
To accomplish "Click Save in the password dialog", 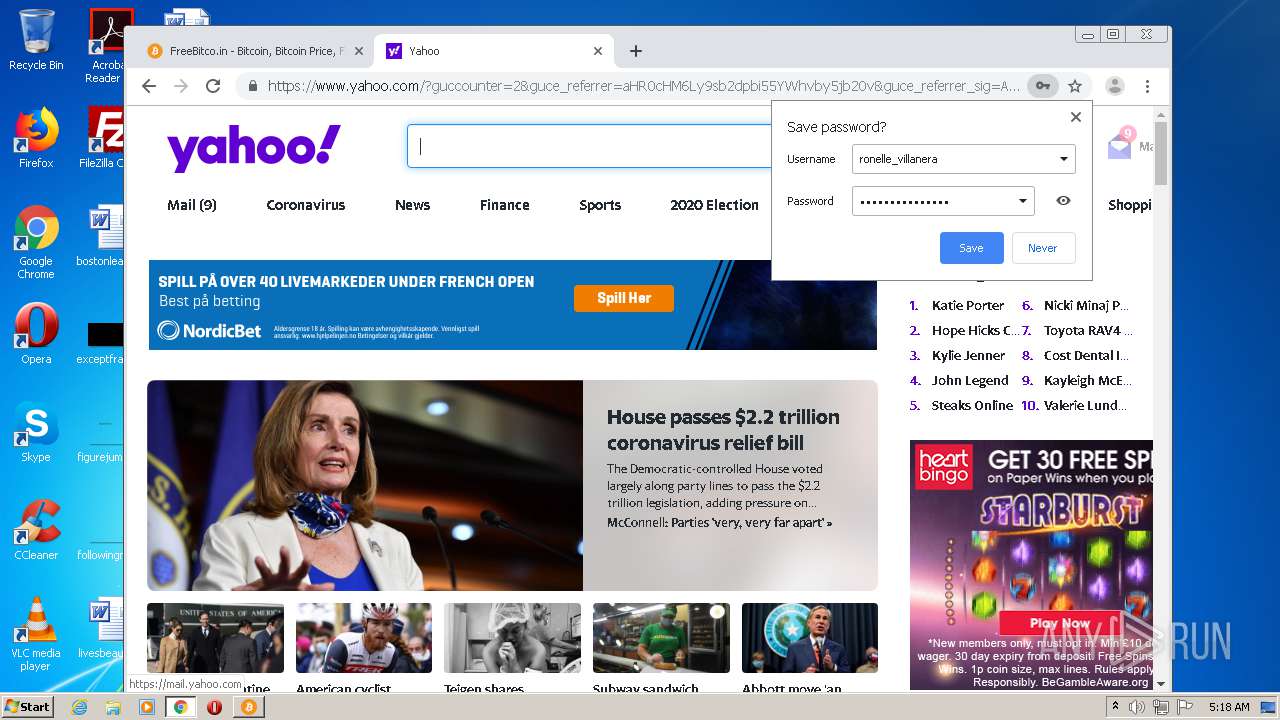I will [x=971, y=248].
